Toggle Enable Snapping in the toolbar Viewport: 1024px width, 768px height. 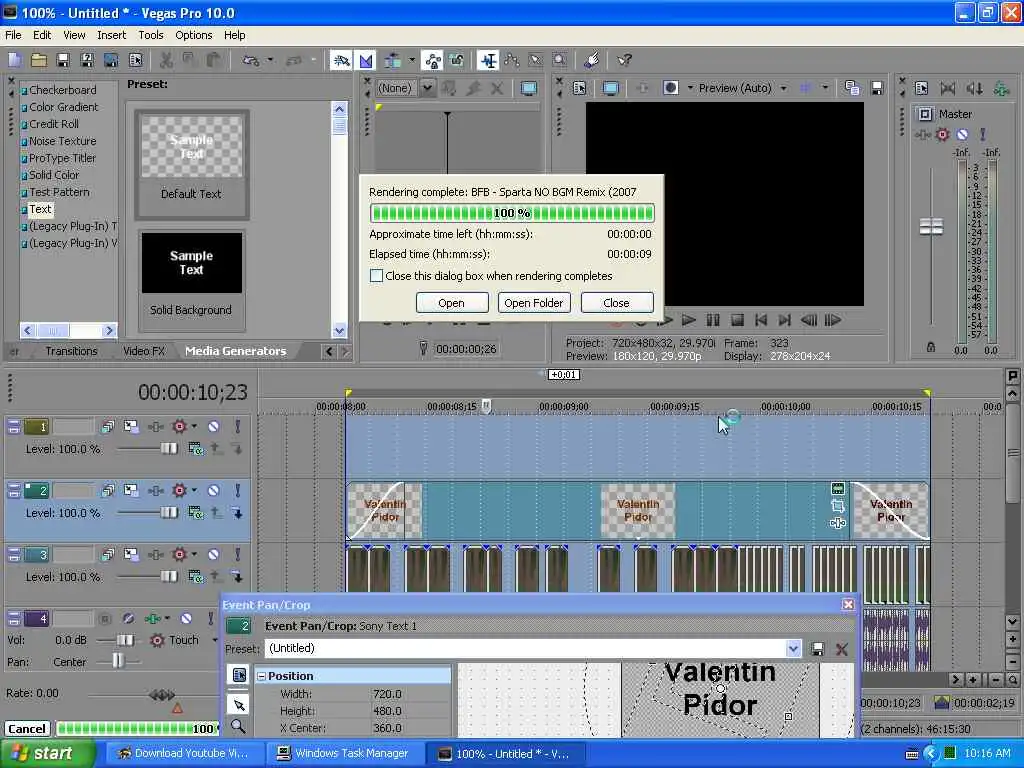[x=341, y=61]
